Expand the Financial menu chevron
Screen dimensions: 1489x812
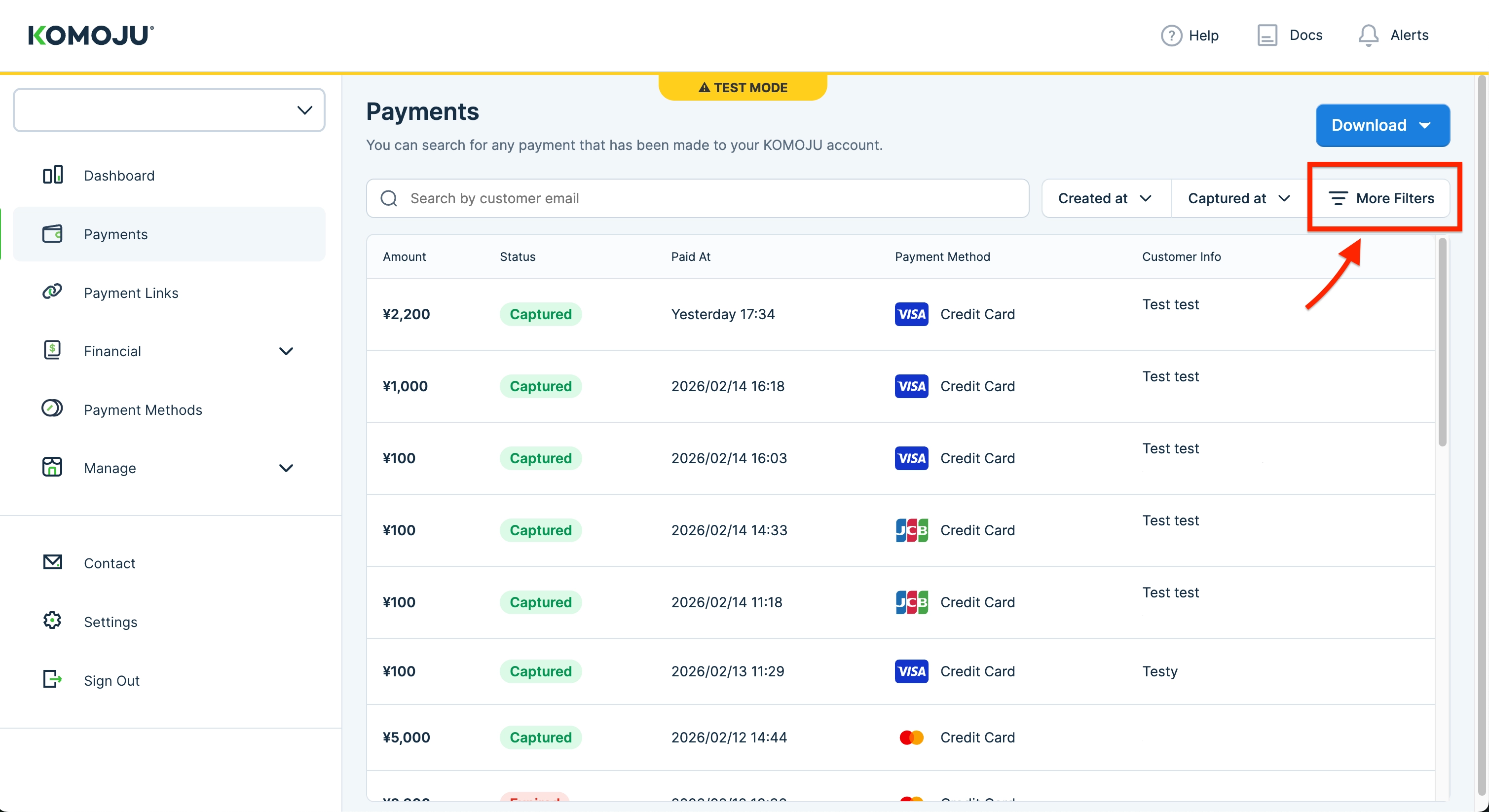pos(286,351)
